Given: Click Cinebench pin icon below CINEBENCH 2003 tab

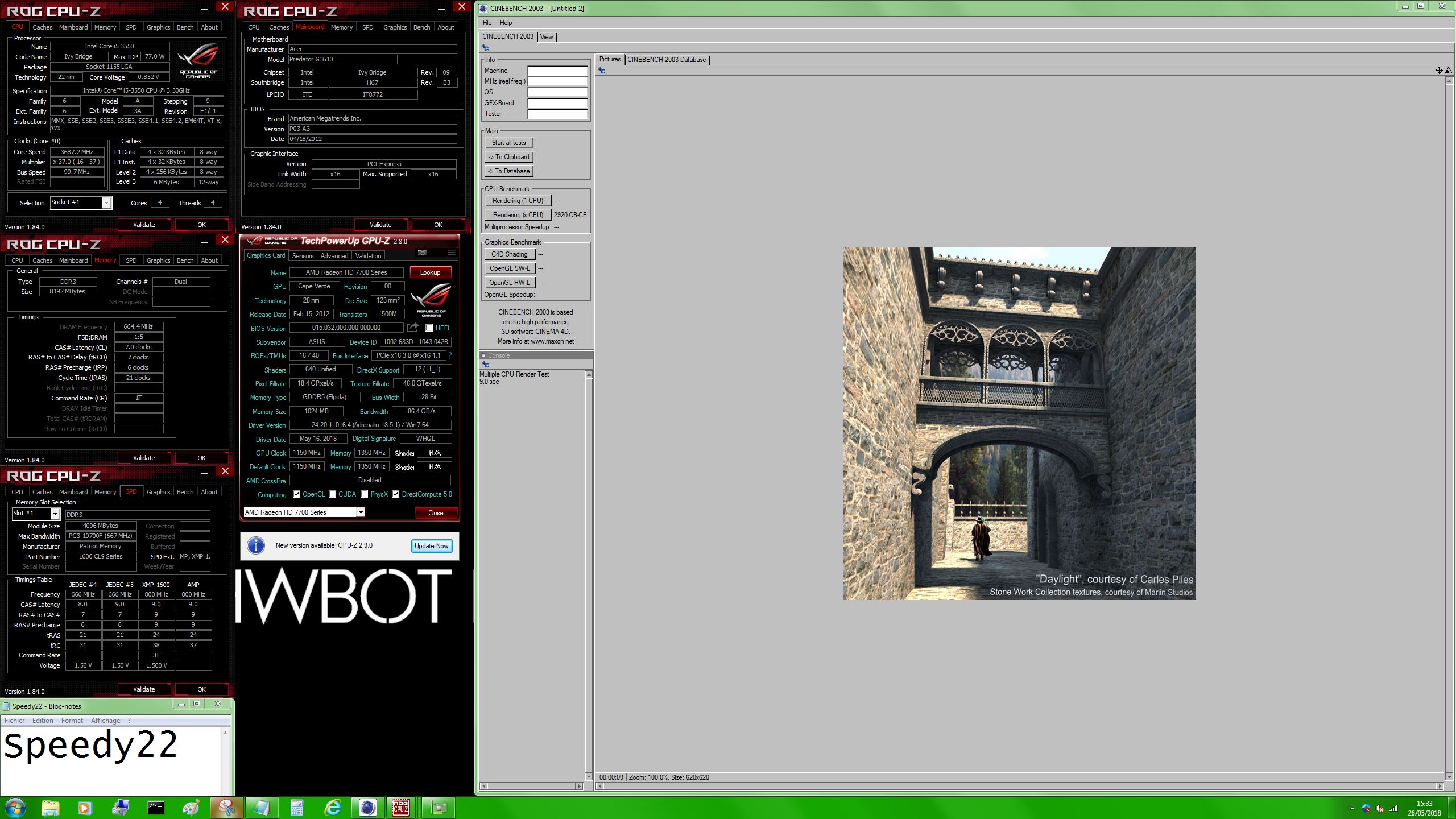Looking at the screenshot, I should pyautogui.click(x=485, y=48).
